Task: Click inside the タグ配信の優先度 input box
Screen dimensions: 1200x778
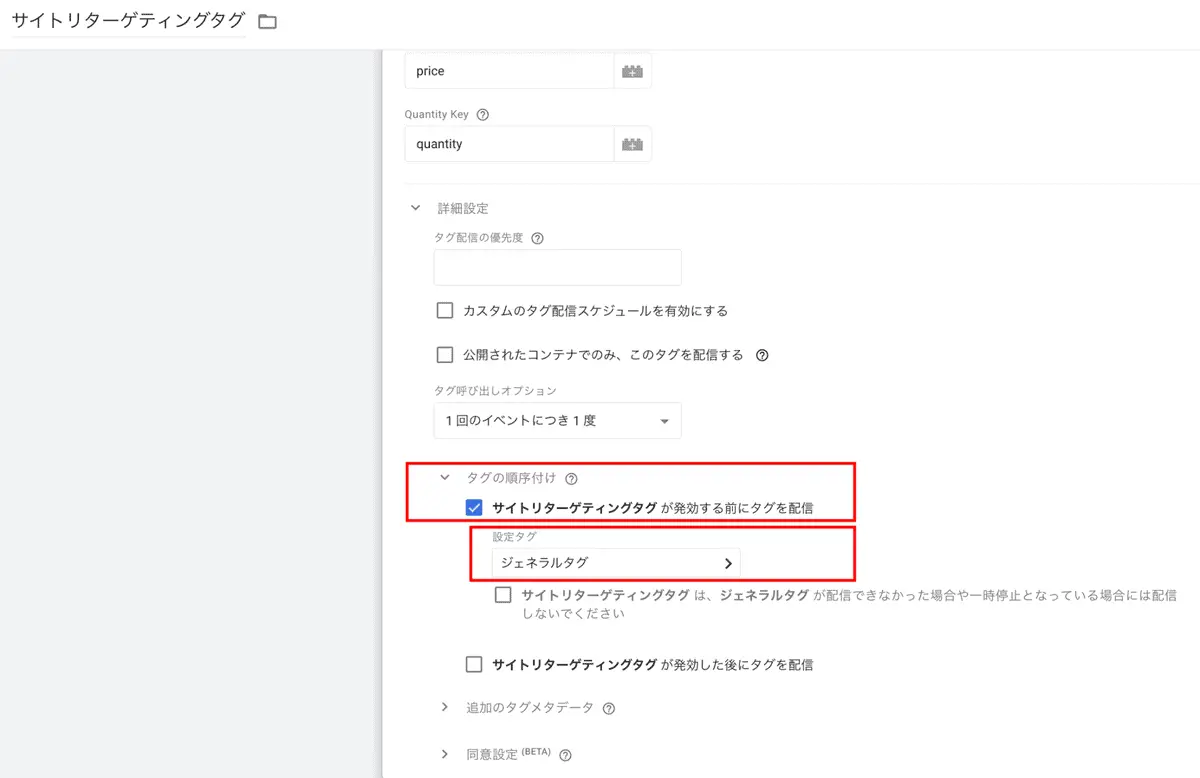Action: 556,267
